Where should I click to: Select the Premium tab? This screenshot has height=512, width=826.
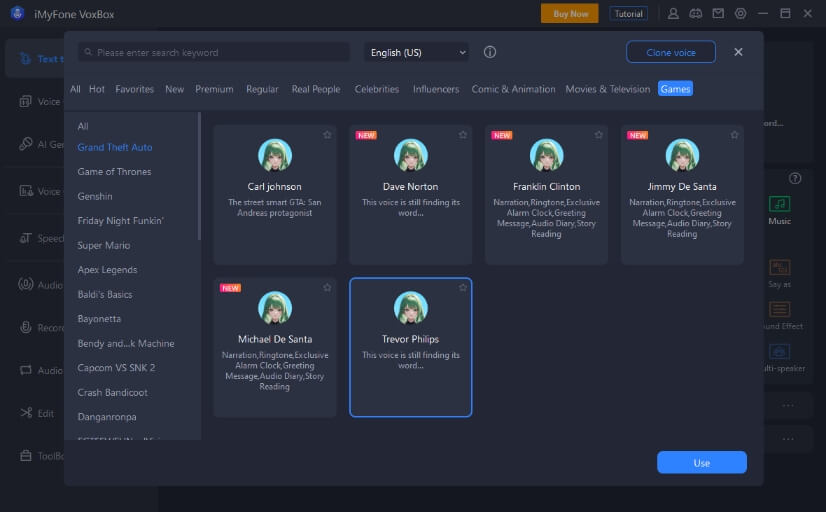pyautogui.click(x=214, y=89)
